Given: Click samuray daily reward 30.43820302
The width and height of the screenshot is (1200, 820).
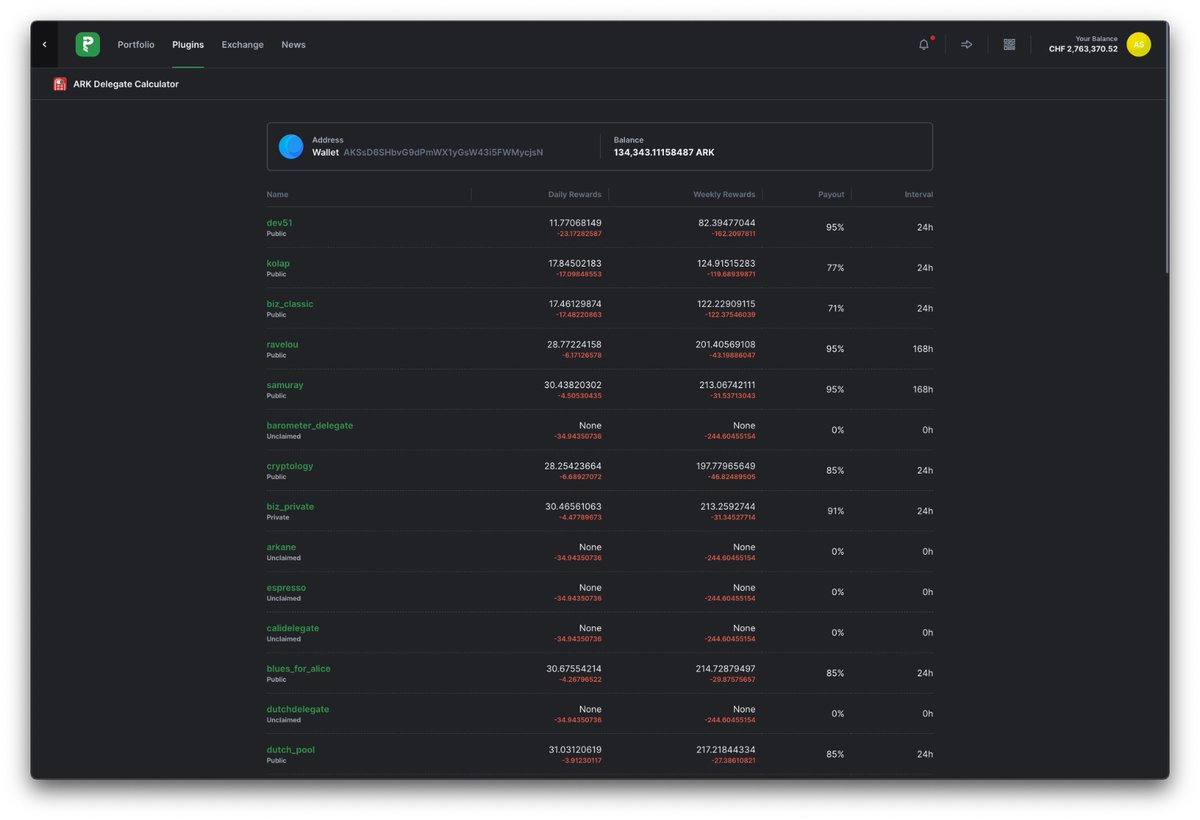Looking at the screenshot, I should click(x=573, y=385).
